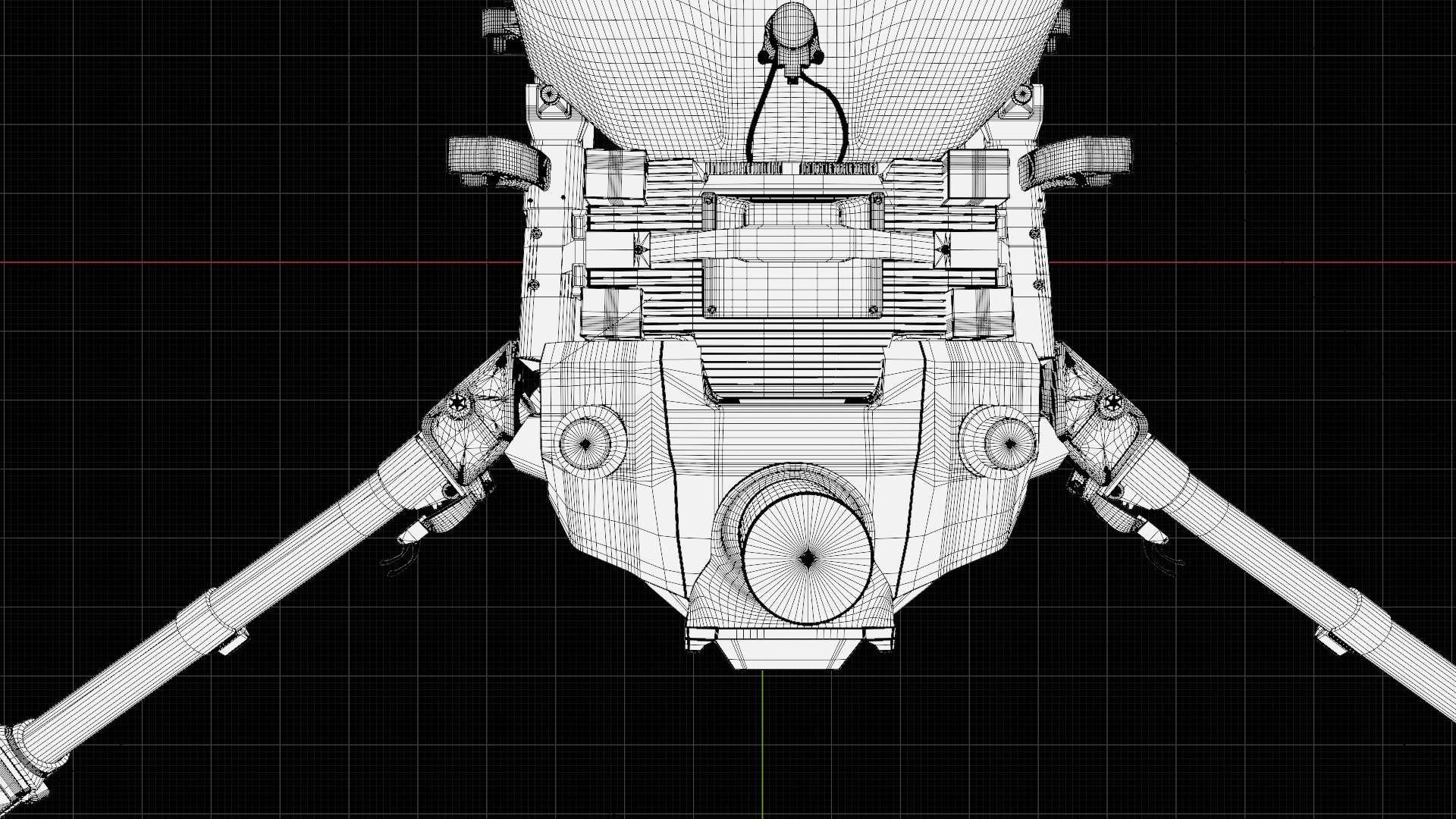
Task: Click the large circular nozzle at bottom center
Action: pyautogui.click(x=807, y=560)
